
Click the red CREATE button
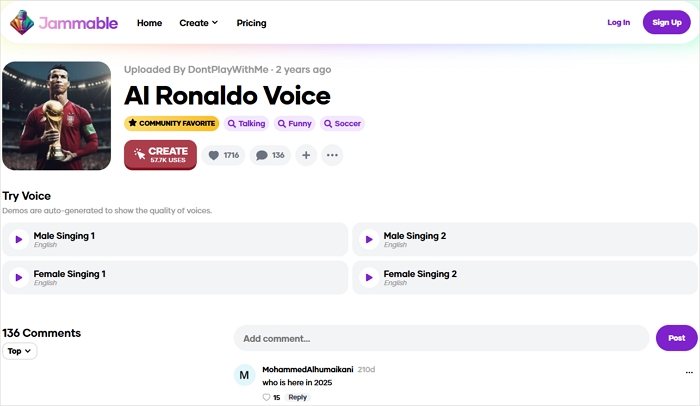click(x=160, y=155)
